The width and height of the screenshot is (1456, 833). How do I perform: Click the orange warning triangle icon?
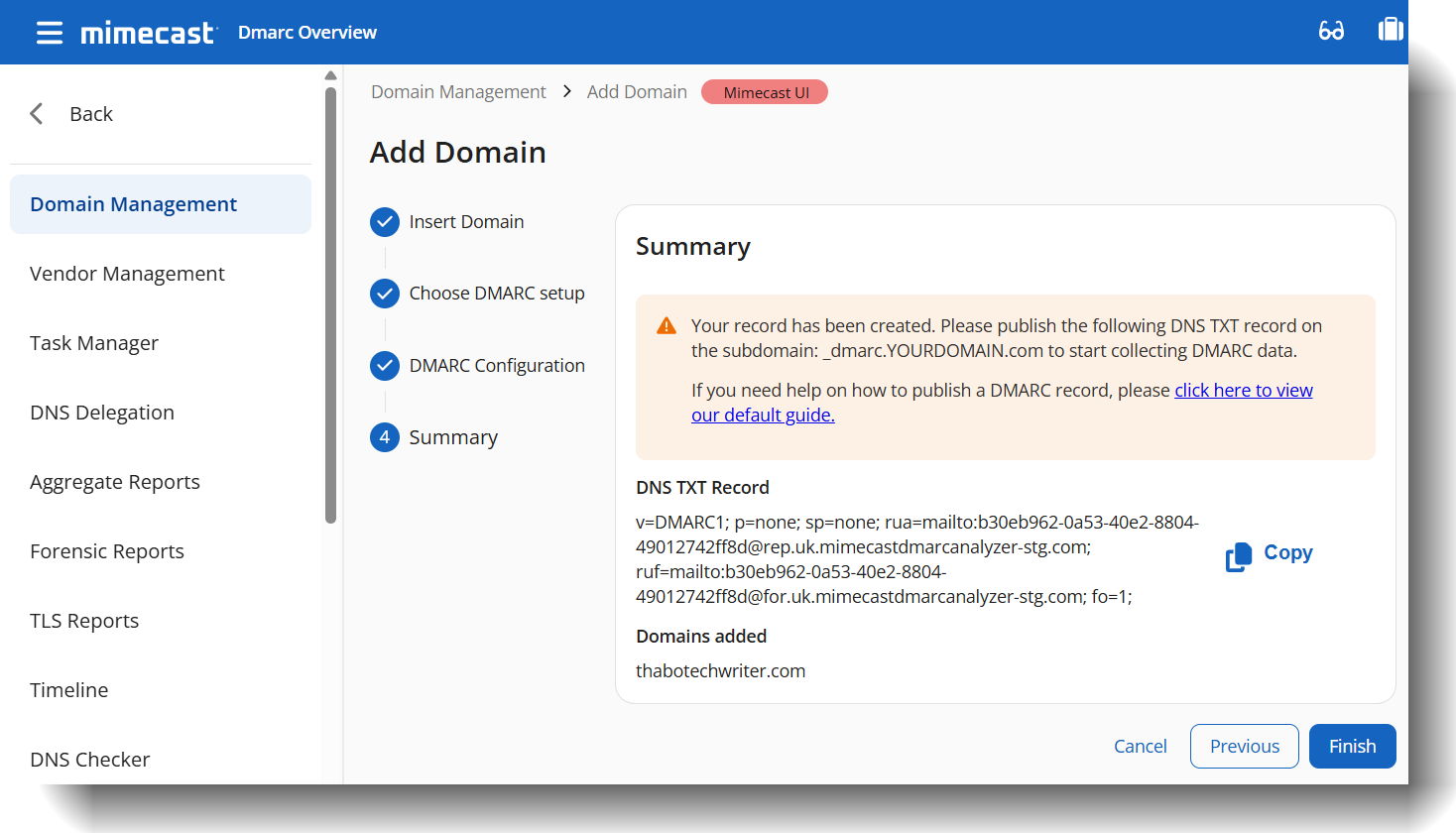[667, 326]
